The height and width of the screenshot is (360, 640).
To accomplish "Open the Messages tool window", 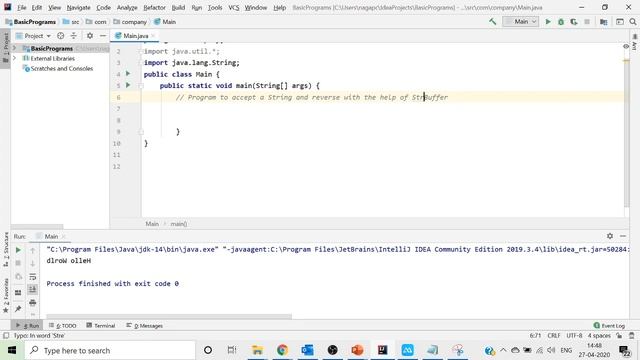I will pos(144,326).
